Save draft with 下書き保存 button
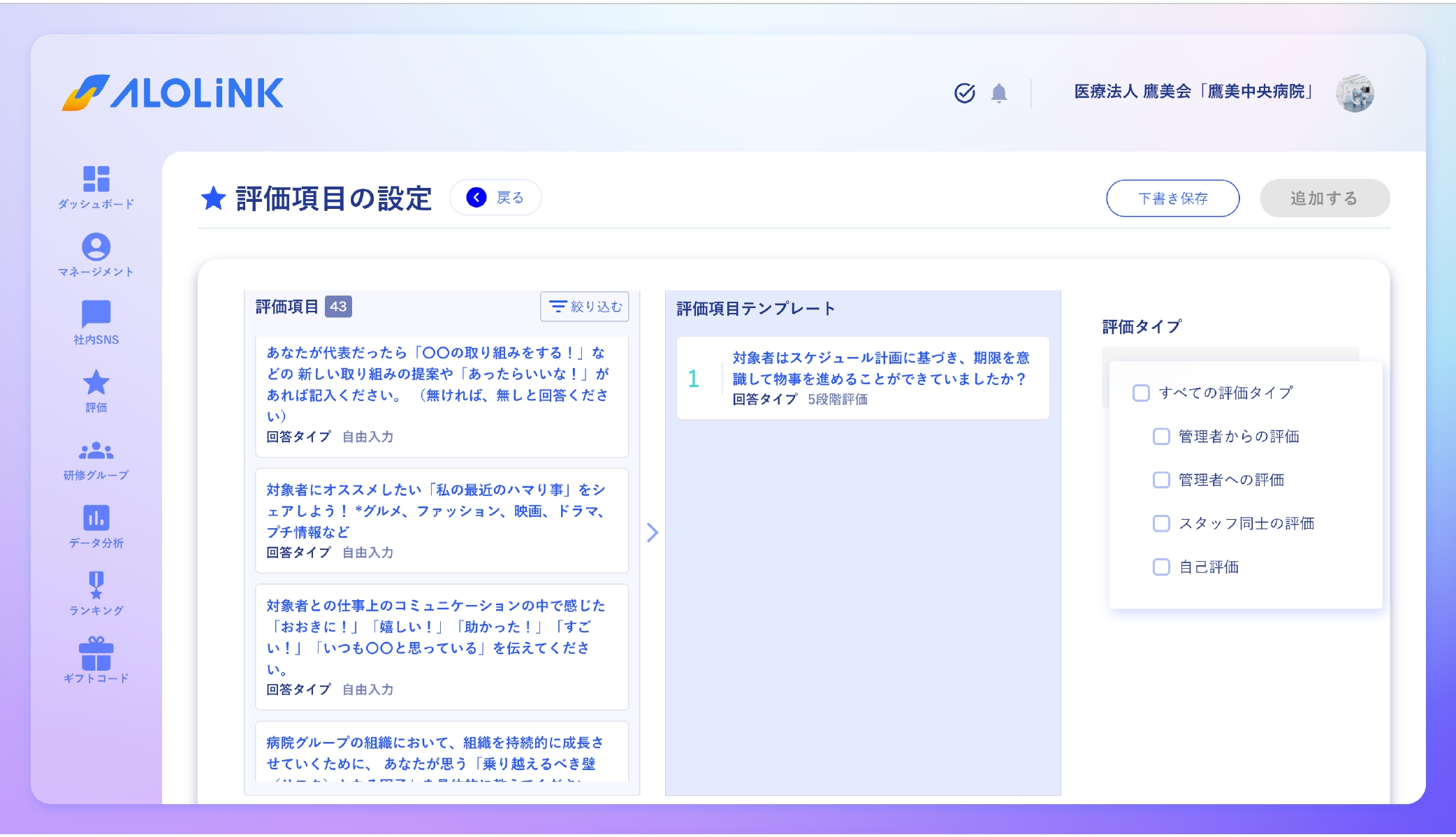1456x837 pixels. pos(1173,198)
